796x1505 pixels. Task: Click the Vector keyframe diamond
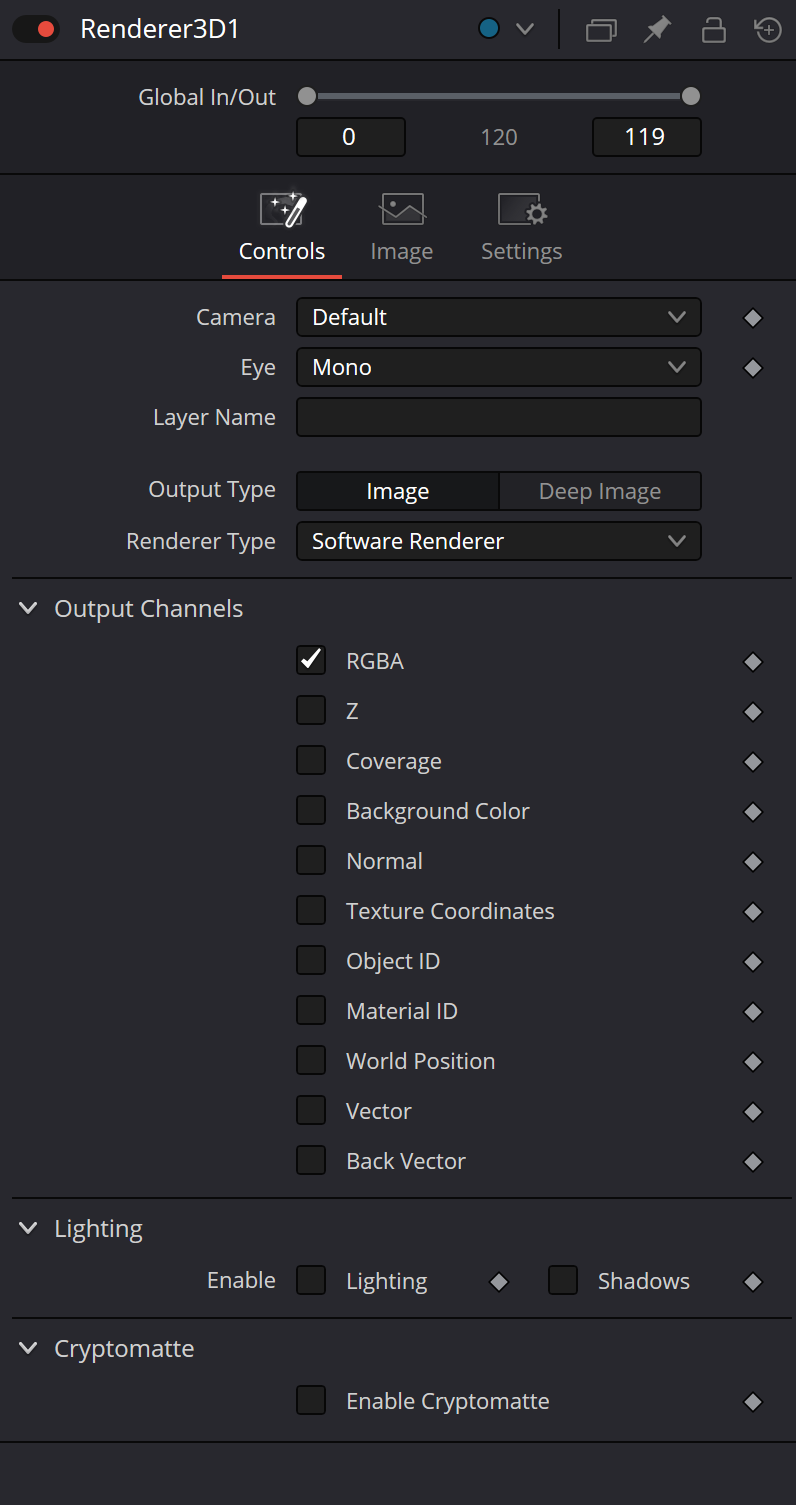pos(753,1112)
